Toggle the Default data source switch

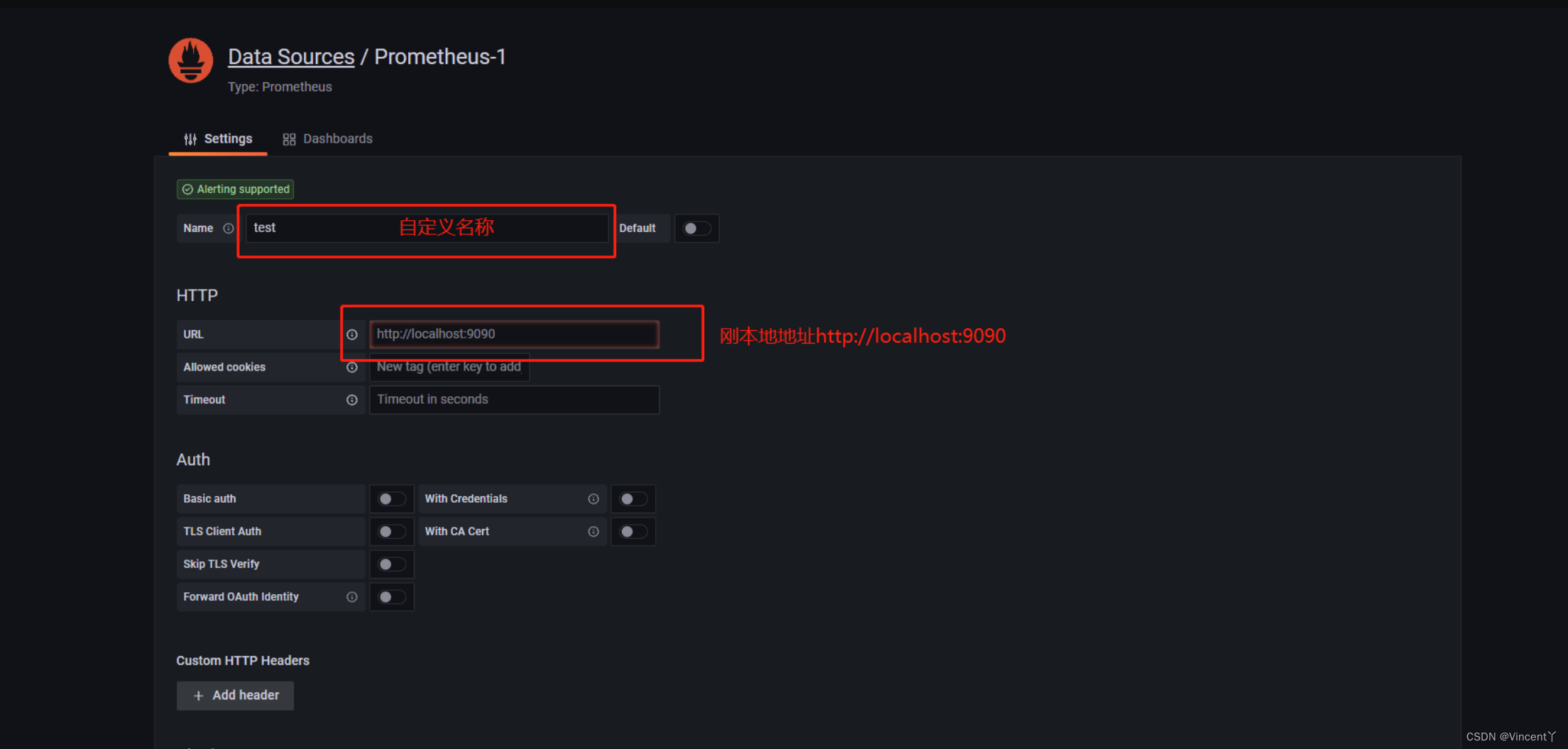696,229
